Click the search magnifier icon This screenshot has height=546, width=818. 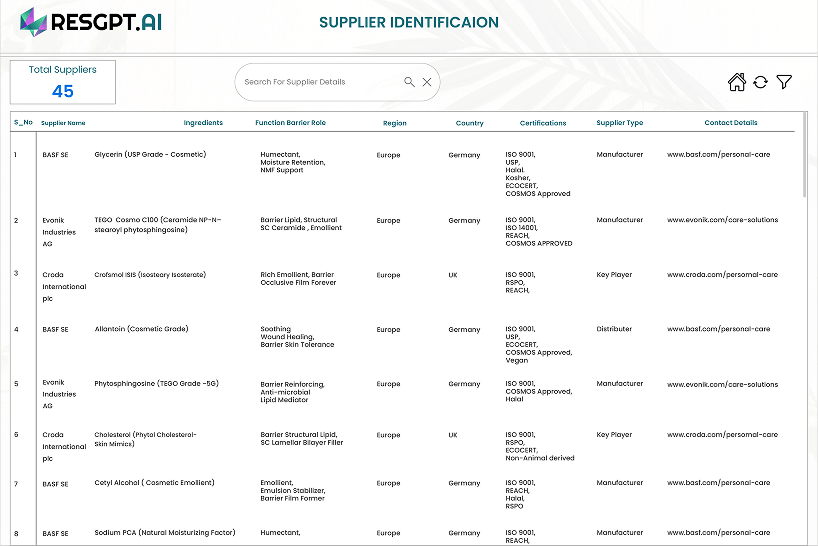click(410, 82)
